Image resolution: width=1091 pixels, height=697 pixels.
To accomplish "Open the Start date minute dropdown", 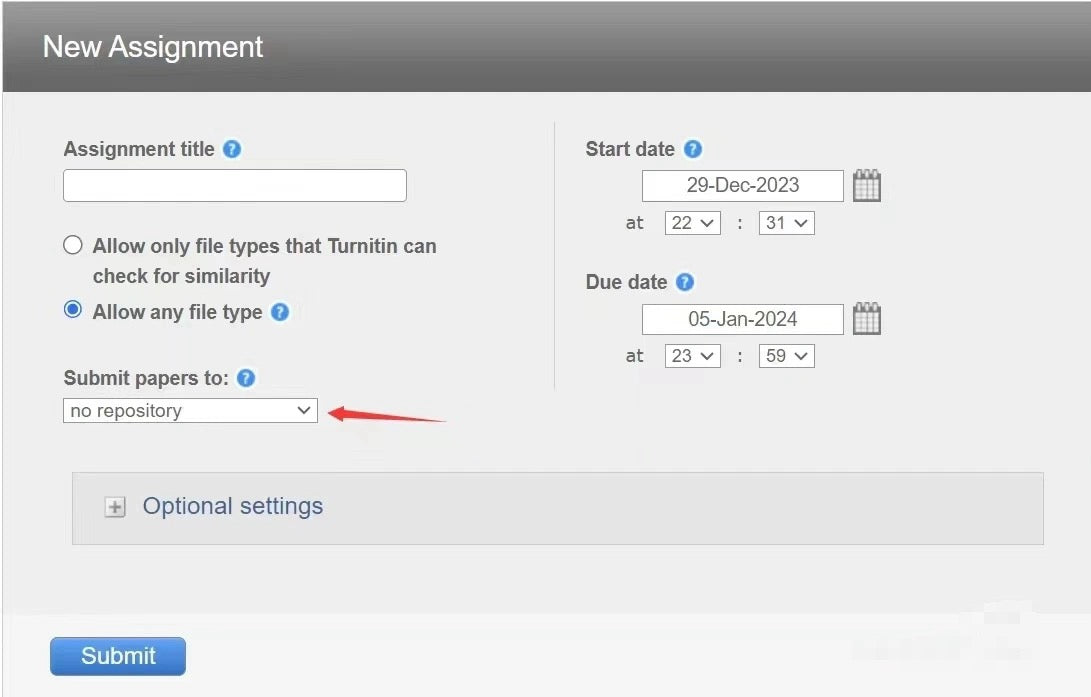I will (x=786, y=223).
